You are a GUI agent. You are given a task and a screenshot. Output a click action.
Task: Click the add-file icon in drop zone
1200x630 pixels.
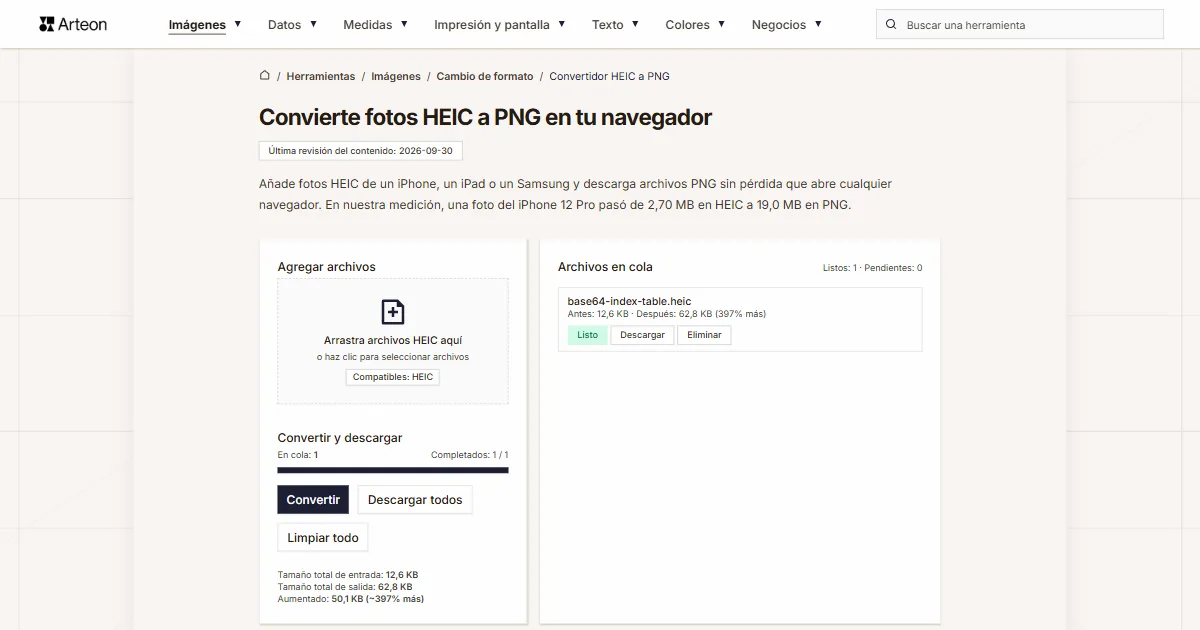coord(393,312)
